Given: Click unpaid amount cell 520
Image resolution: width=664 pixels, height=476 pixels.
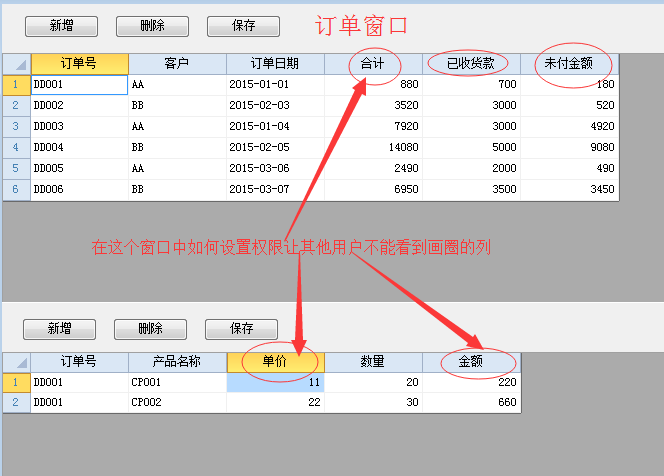Looking at the screenshot, I should (569, 105).
